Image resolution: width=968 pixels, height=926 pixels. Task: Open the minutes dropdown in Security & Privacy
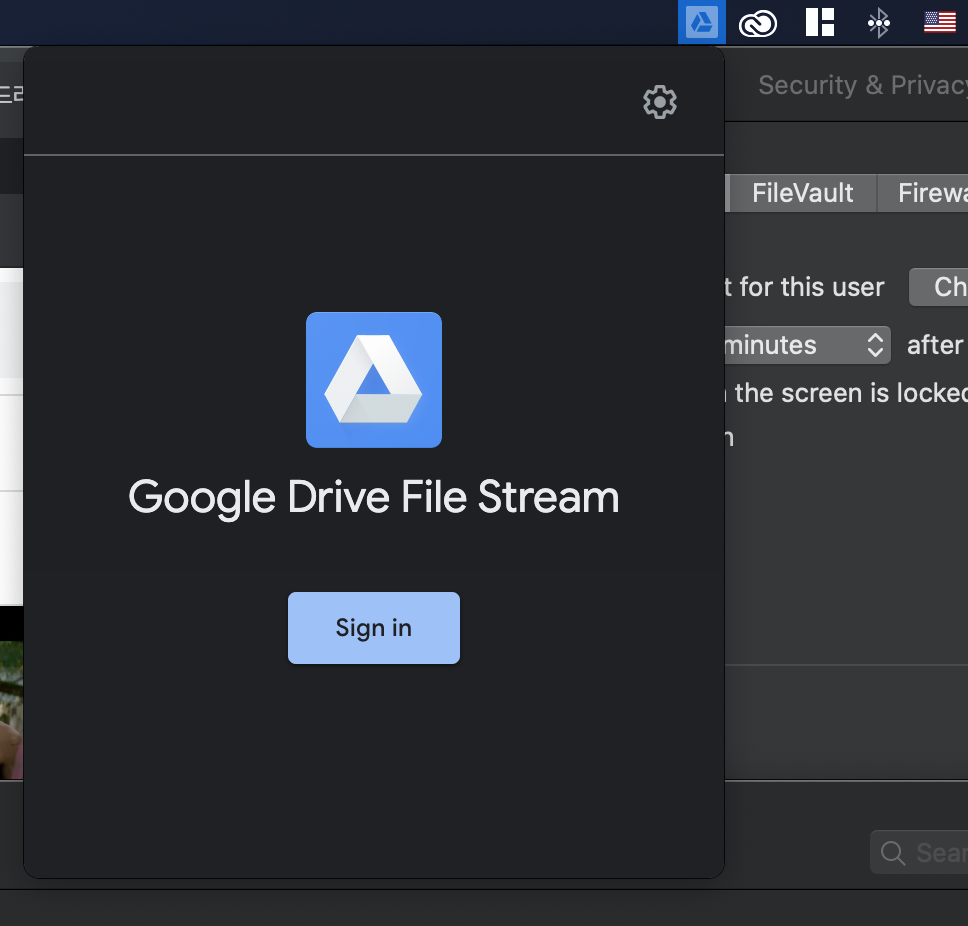[x=807, y=345]
